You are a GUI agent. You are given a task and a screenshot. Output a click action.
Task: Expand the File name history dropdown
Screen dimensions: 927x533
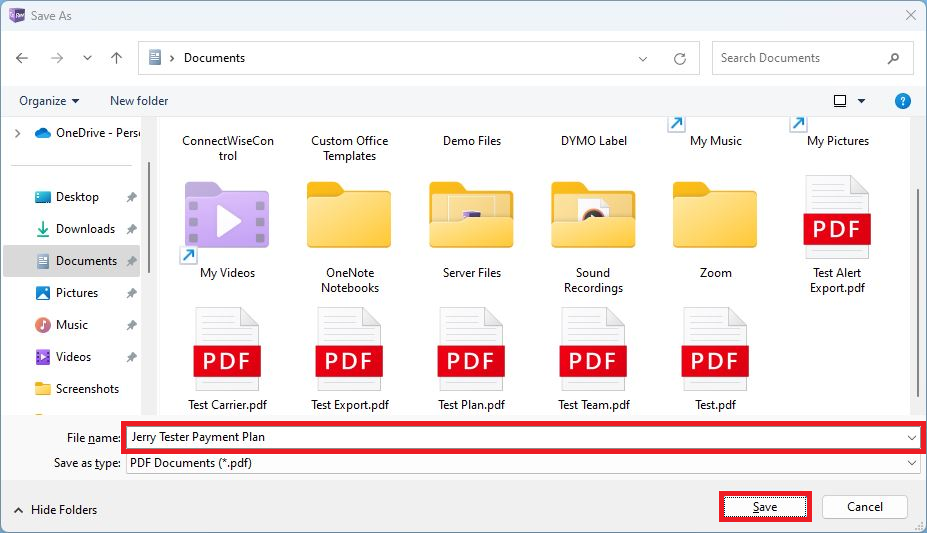pyautogui.click(x=911, y=437)
